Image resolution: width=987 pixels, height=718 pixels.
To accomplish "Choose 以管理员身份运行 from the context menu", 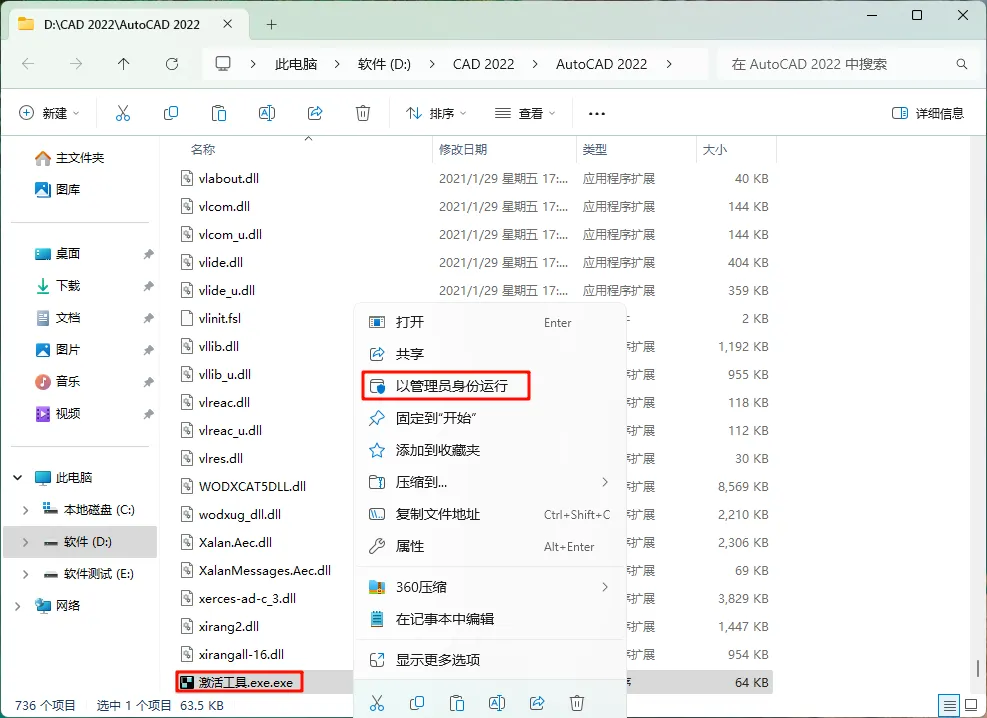I will (490, 386).
